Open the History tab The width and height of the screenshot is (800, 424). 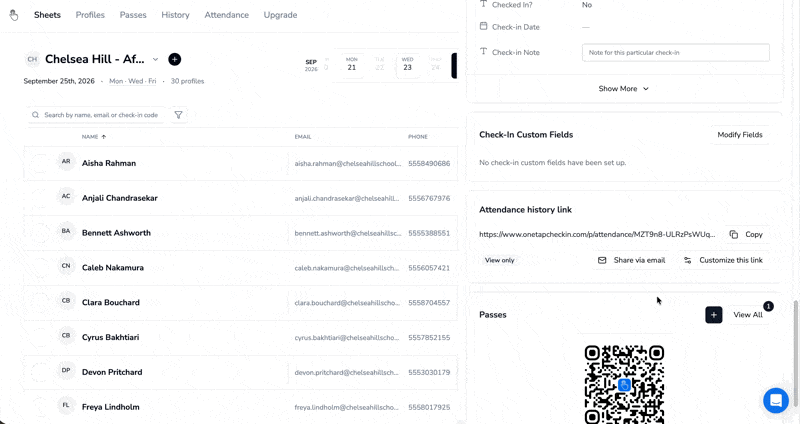click(x=176, y=15)
